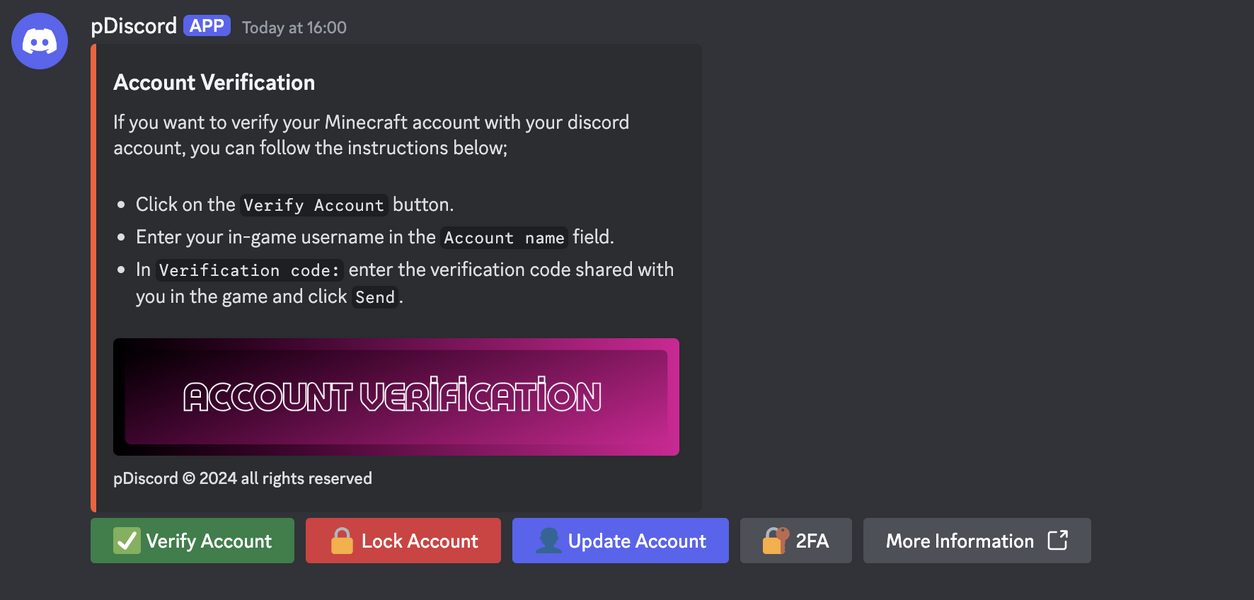Image resolution: width=1254 pixels, height=600 pixels.
Task: Click the person silhouette icon on Update Account
Action: tap(548, 541)
